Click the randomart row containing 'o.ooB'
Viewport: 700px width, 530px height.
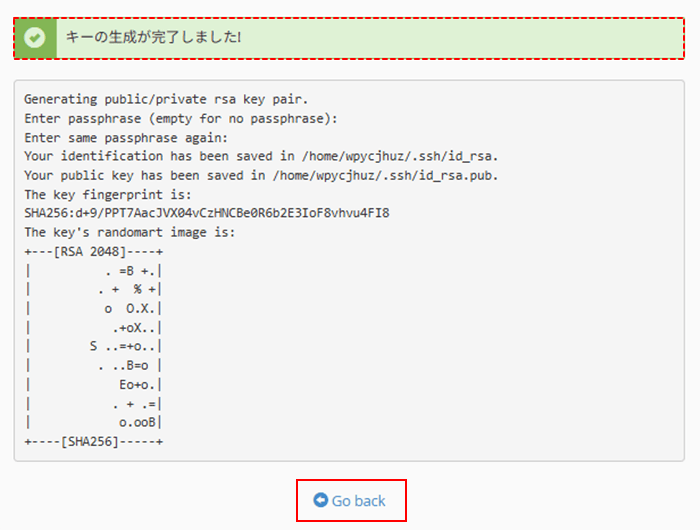[94, 422]
